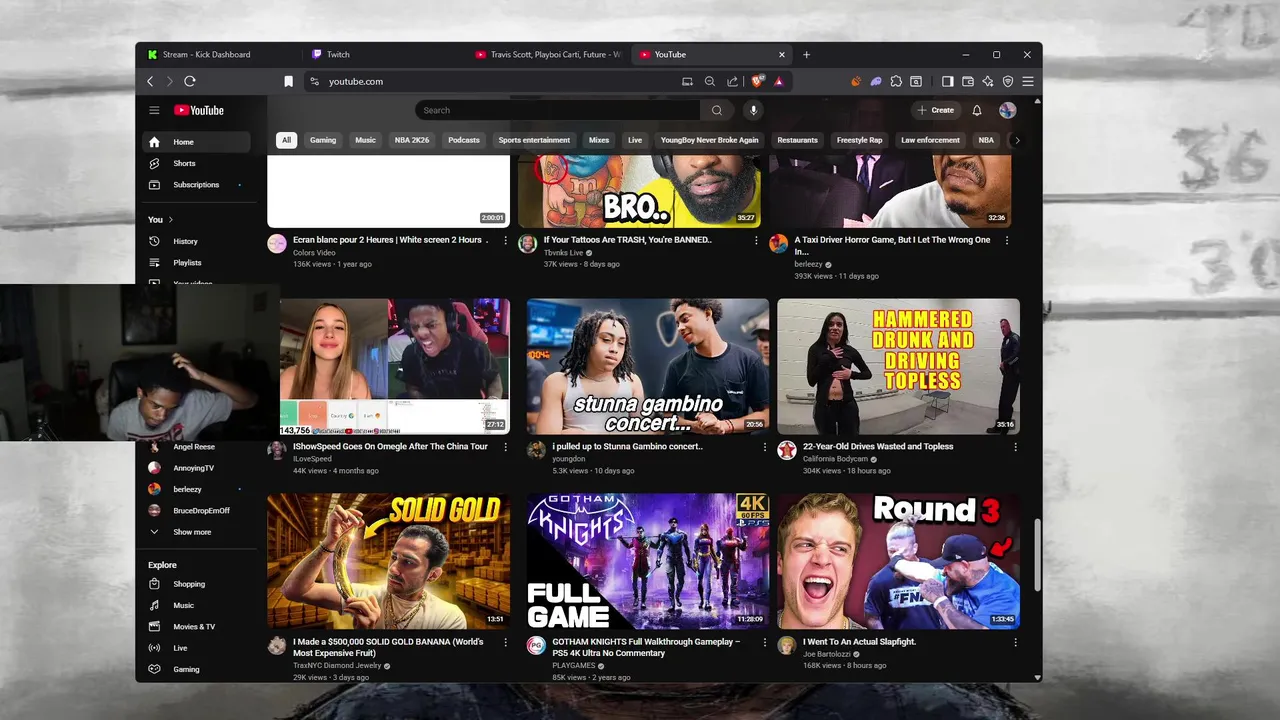Click the YouTube logo

pos(199,110)
